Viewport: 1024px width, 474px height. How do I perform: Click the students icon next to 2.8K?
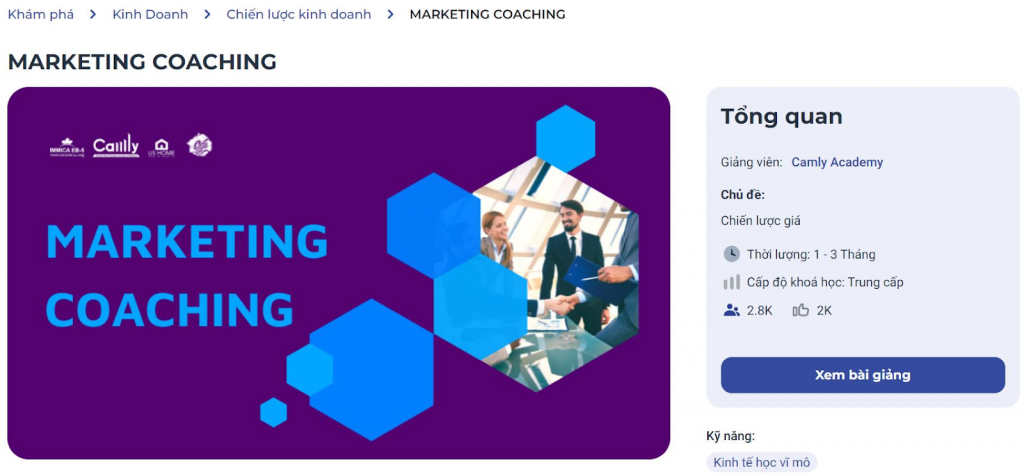click(x=731, y=310)
